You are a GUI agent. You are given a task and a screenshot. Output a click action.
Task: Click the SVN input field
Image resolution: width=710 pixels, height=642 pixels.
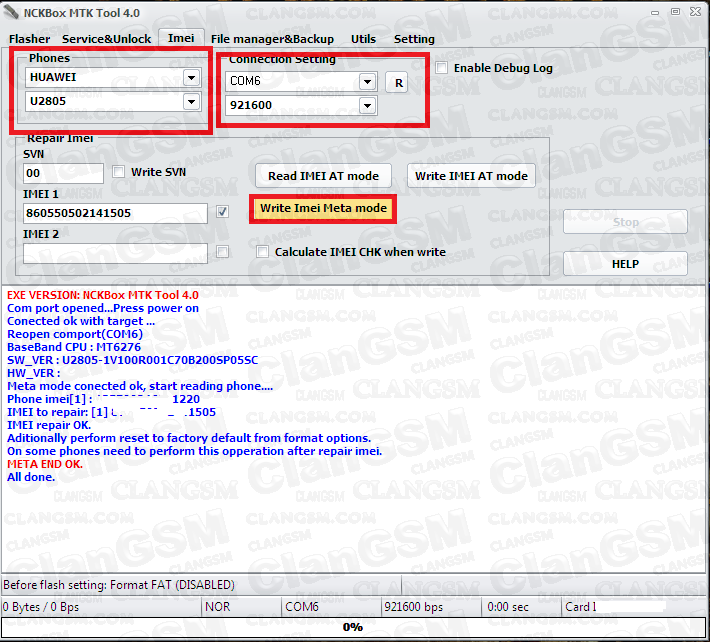coord(63,173)
